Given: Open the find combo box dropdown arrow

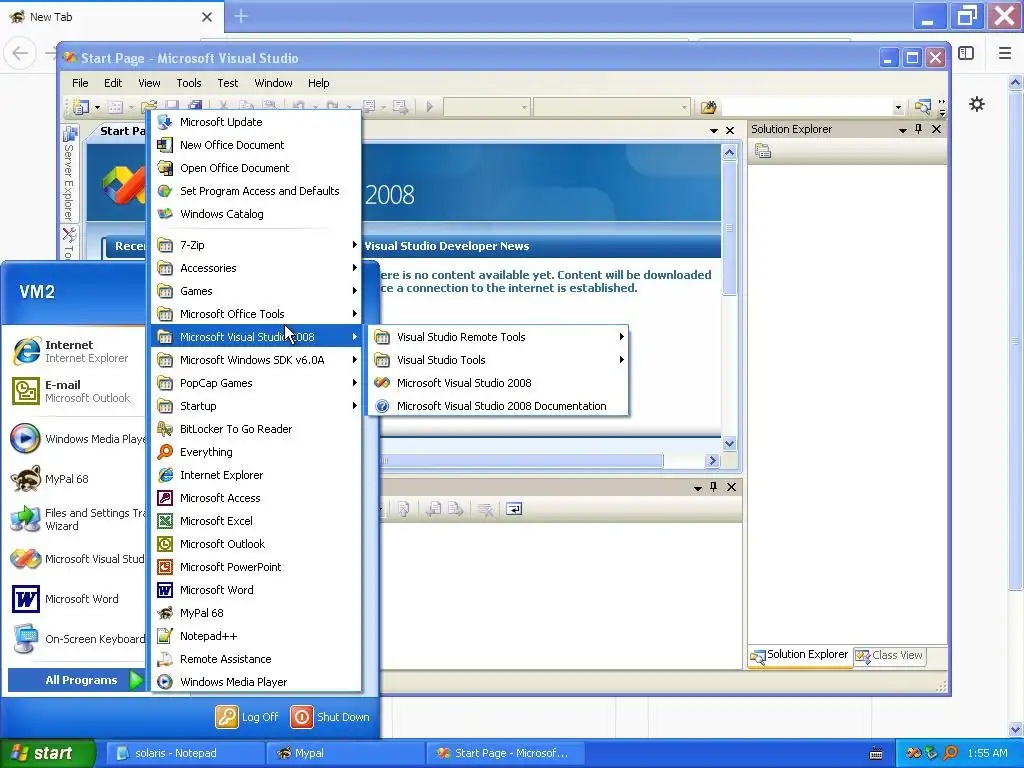Looking at the screenshot, I should click(x=898, y=107).
